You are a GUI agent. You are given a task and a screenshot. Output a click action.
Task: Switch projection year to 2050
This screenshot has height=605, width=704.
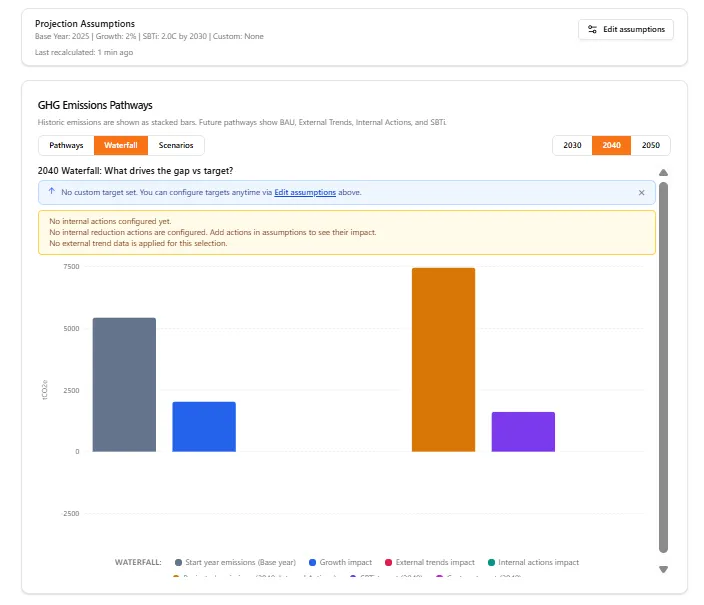[x=650, y=145]
